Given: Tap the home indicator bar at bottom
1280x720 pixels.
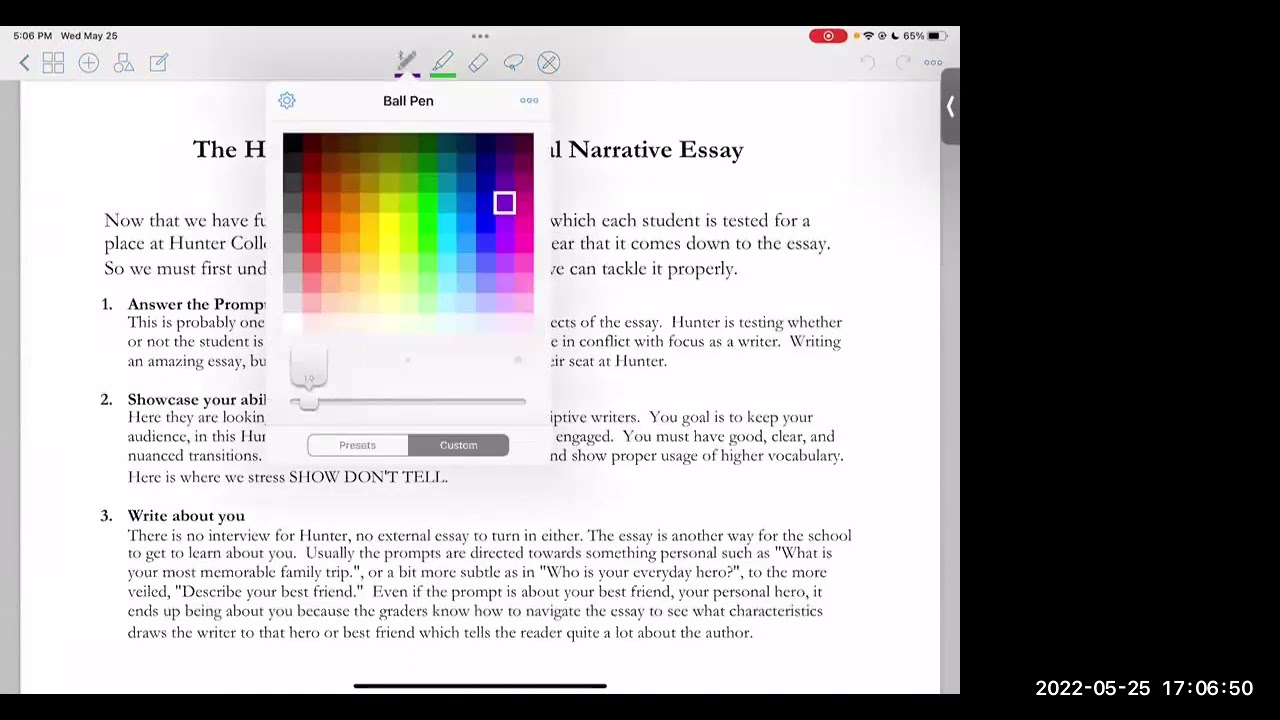Looking at the screenshot, I should (x=480, y=686).
